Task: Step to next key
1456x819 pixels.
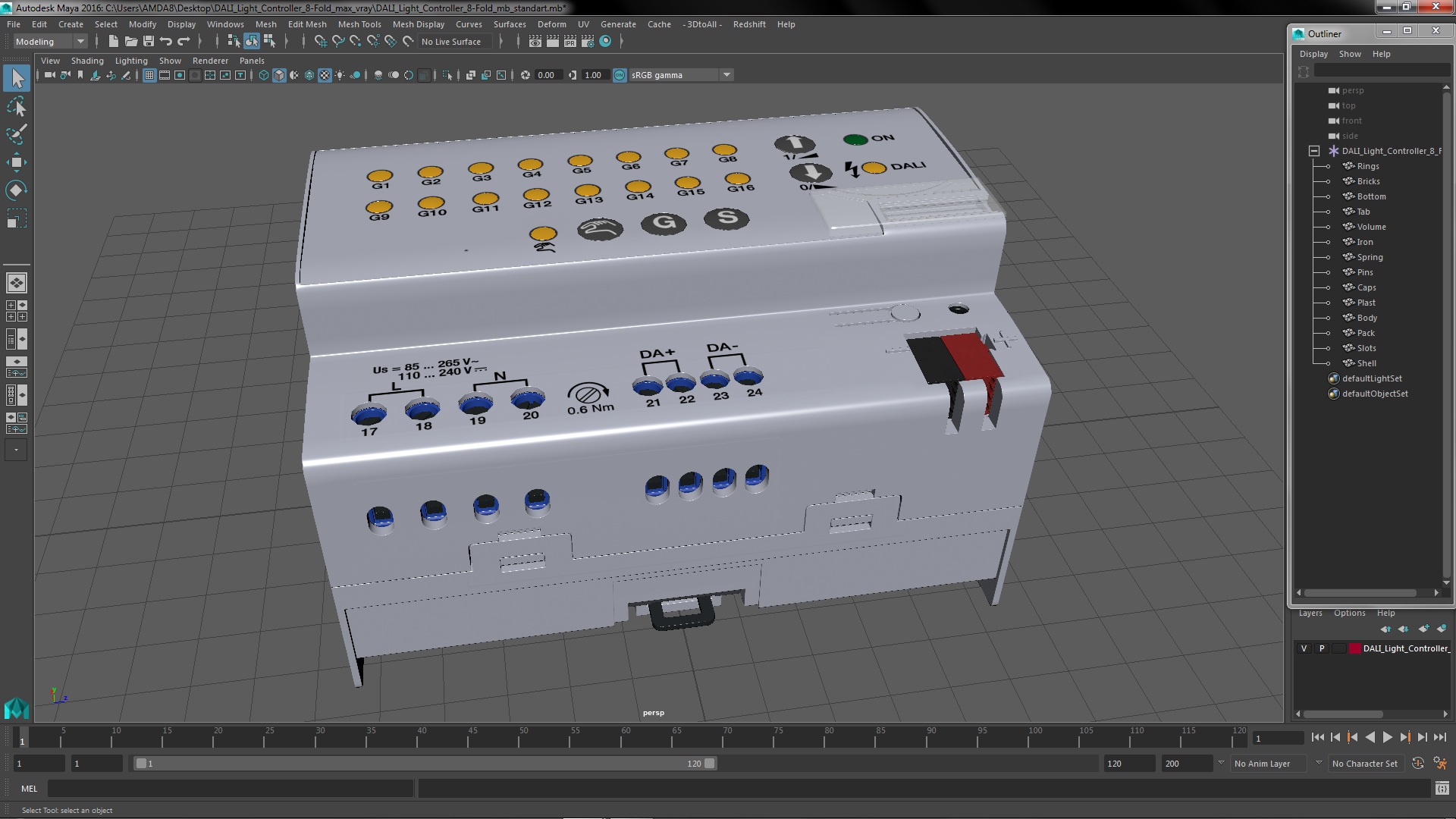Action: [1405, 737]
